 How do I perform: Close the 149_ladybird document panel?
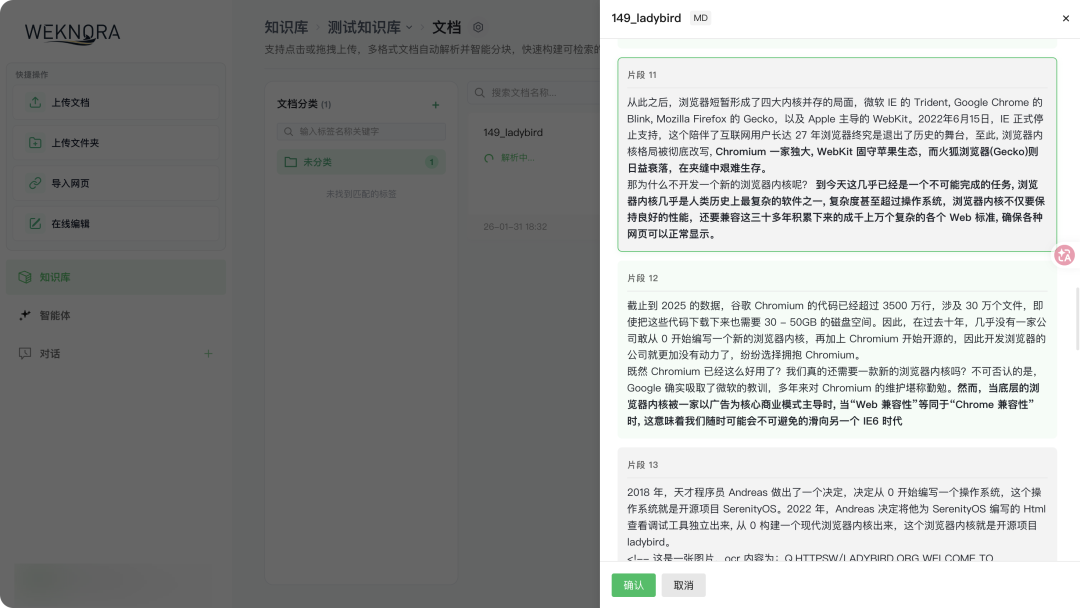(1066, 19)
